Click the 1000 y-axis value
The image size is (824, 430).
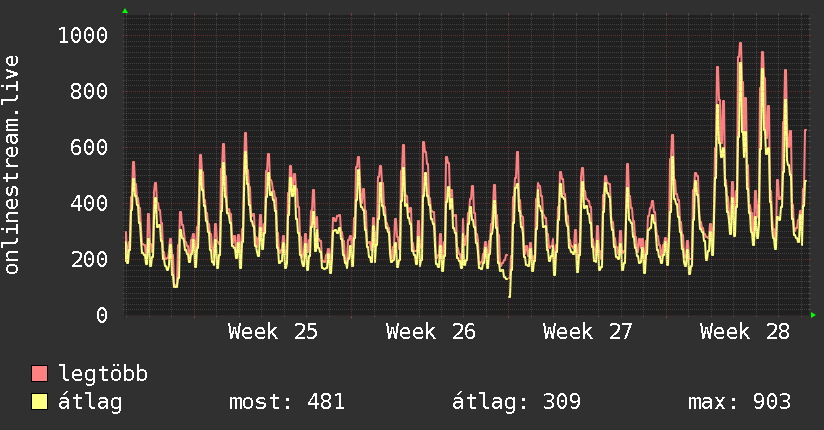click(x=83, y=36)
